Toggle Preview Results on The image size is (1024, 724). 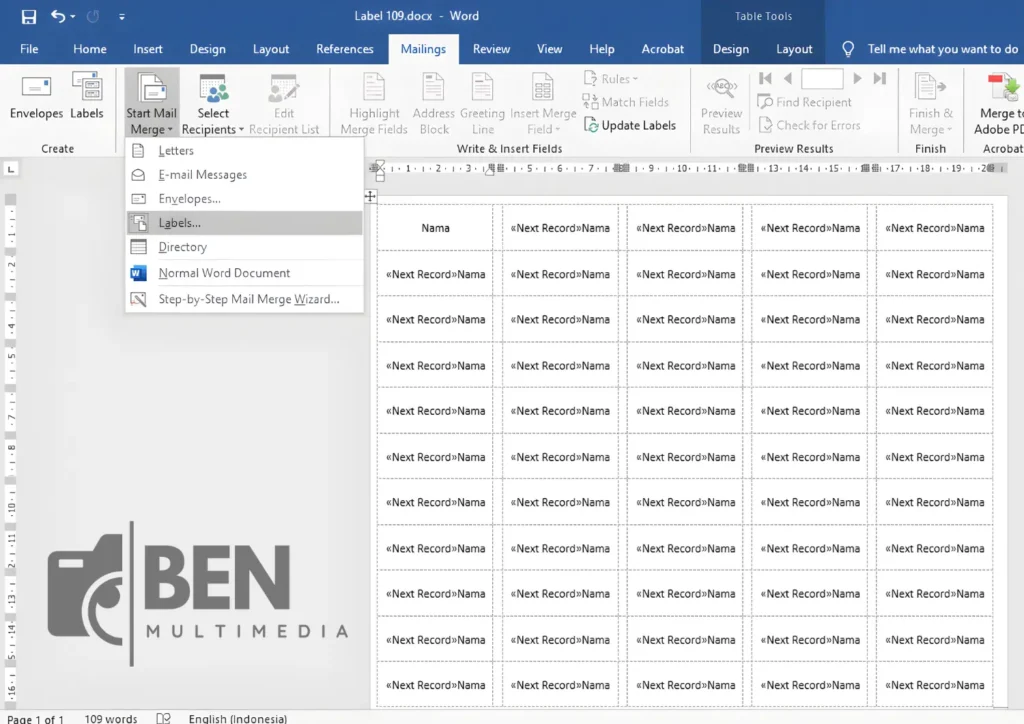[x=721, y=100]
